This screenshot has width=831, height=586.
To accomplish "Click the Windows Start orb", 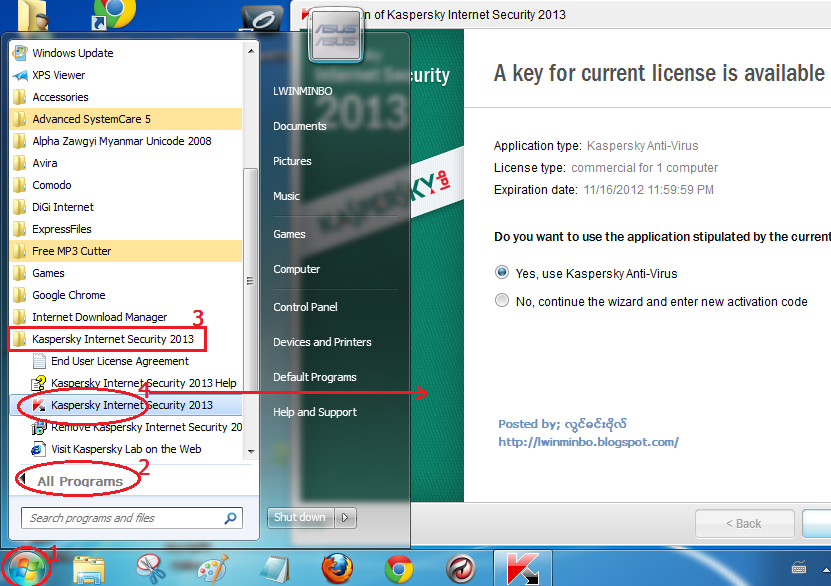I will 25,569.
